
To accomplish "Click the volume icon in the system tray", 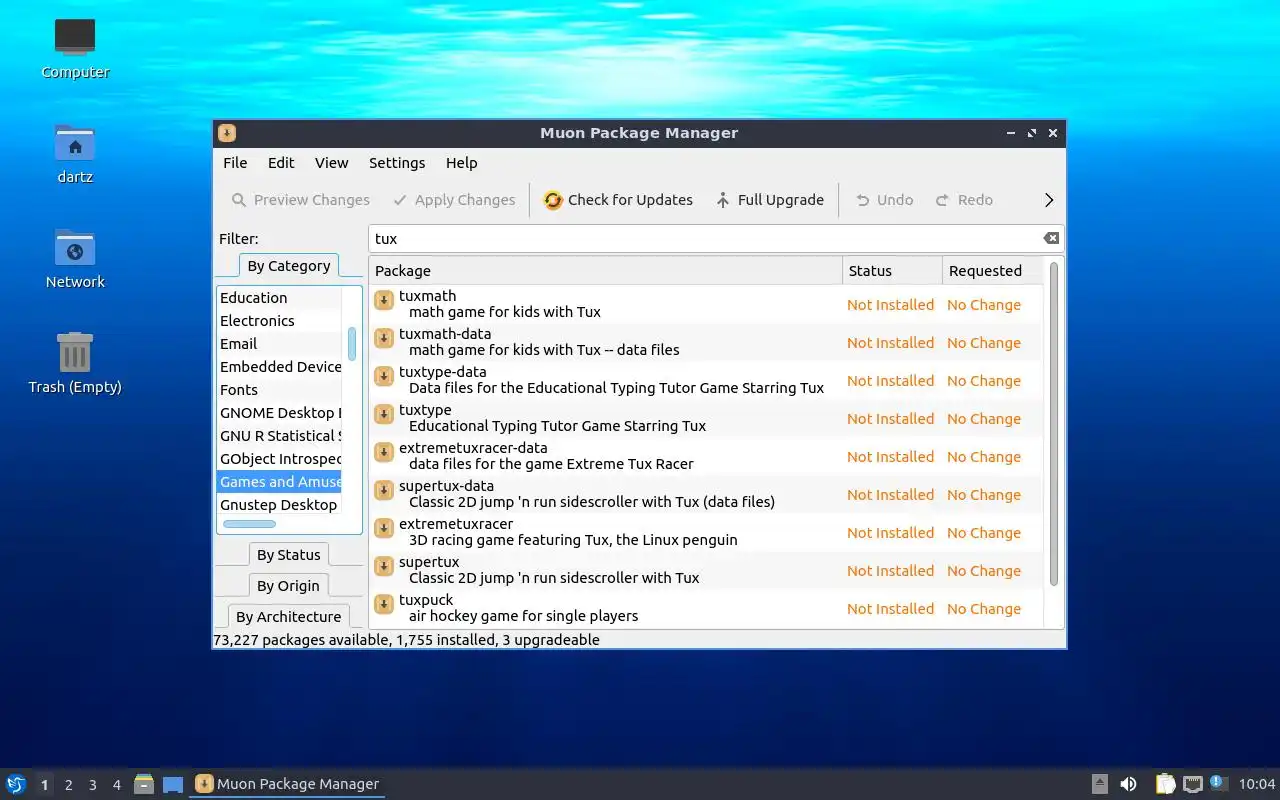I will 1128,784.
